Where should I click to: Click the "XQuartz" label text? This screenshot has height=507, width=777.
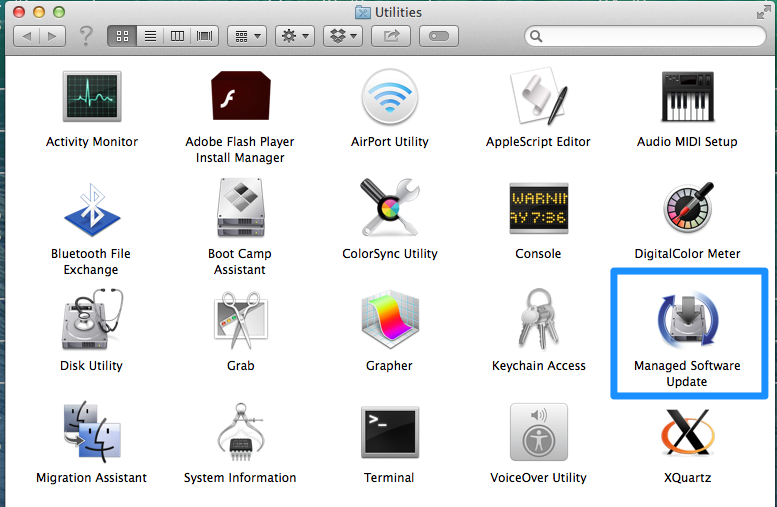(687, 478)
